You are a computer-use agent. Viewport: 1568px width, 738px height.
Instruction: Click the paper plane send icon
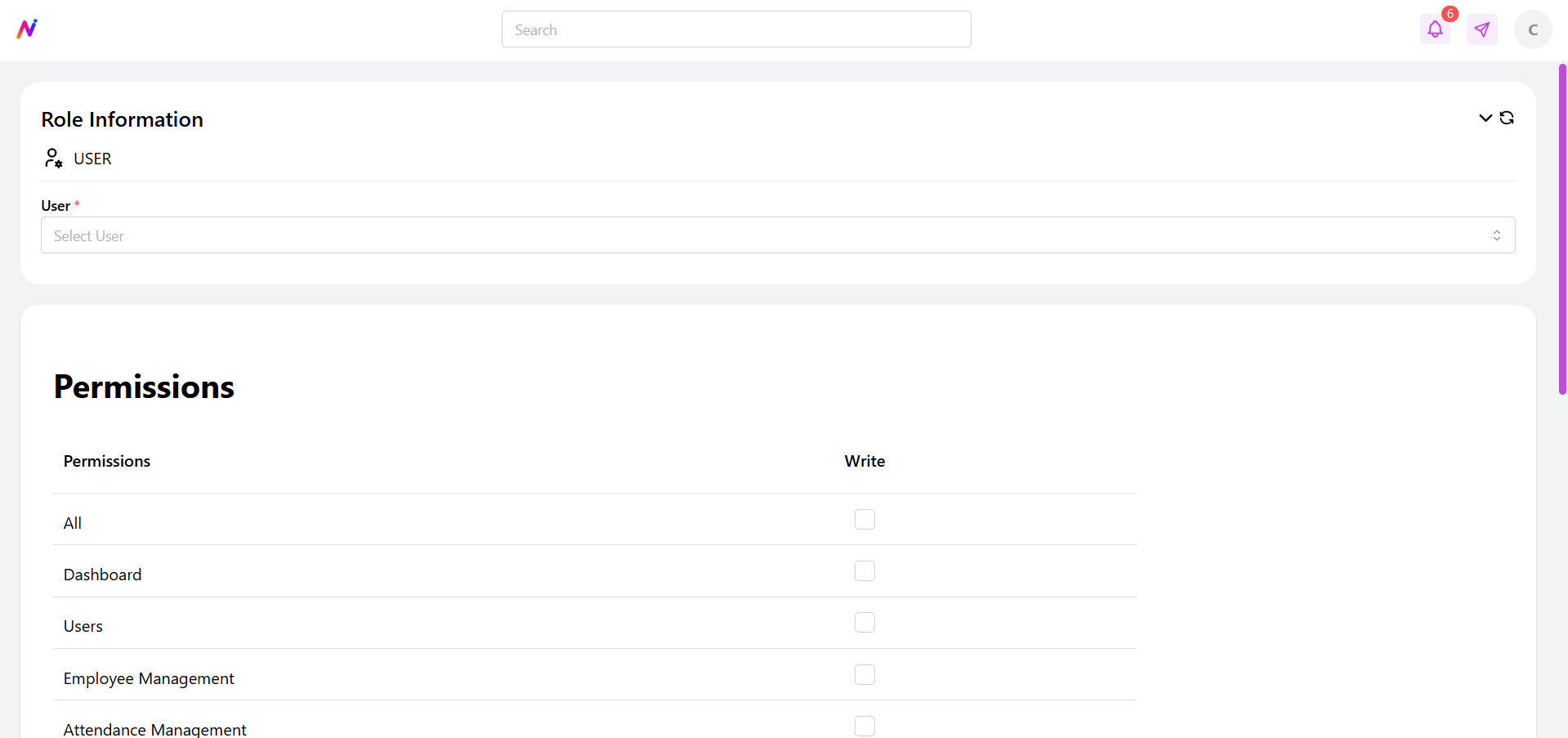(x=1481, y=30)
